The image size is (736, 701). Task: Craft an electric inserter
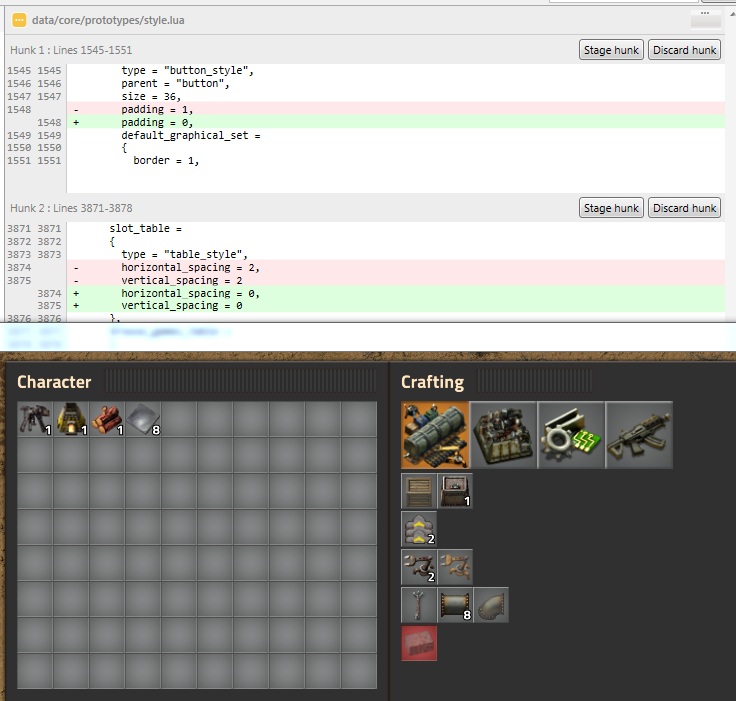pos(455,567)
